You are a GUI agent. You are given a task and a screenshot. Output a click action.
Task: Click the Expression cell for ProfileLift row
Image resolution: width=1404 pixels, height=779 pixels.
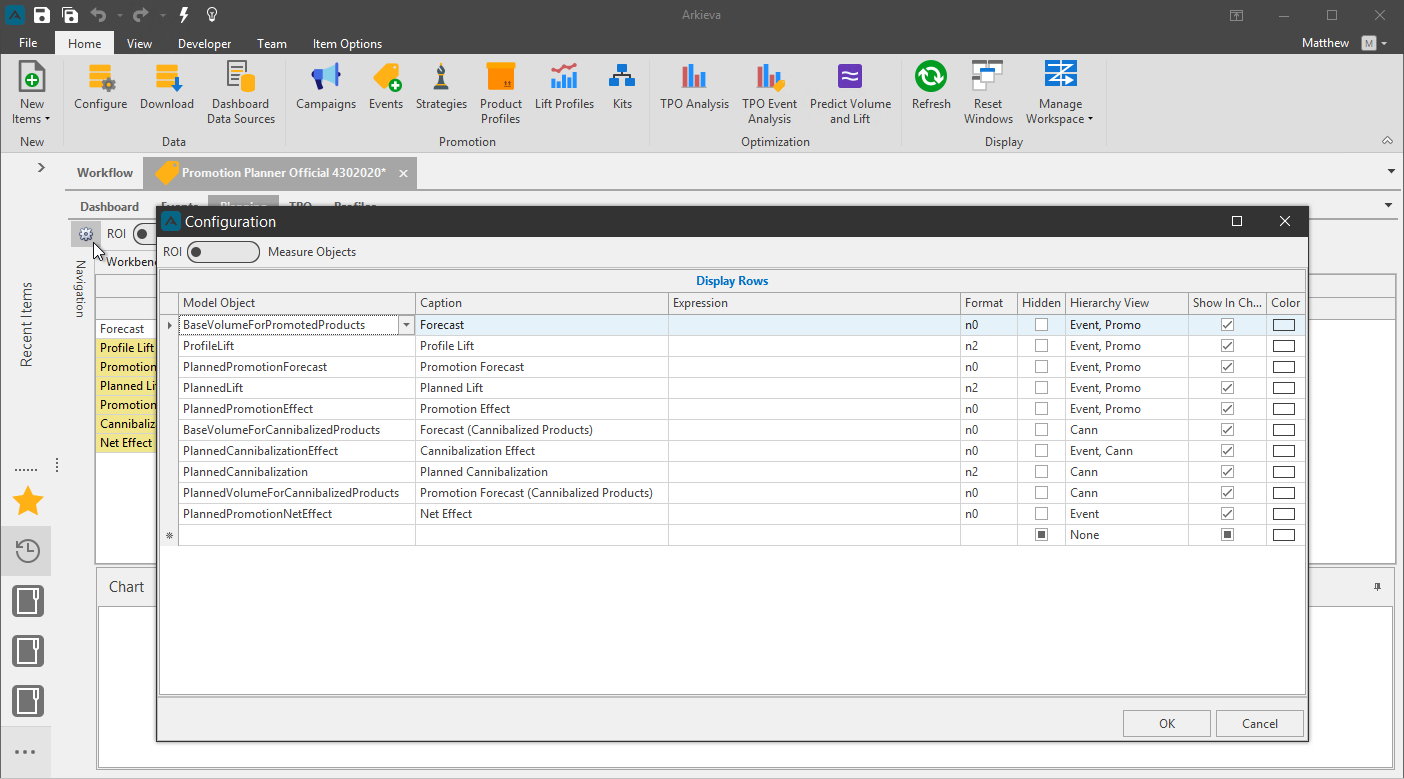pyautogui.click(x=814, y=346)
